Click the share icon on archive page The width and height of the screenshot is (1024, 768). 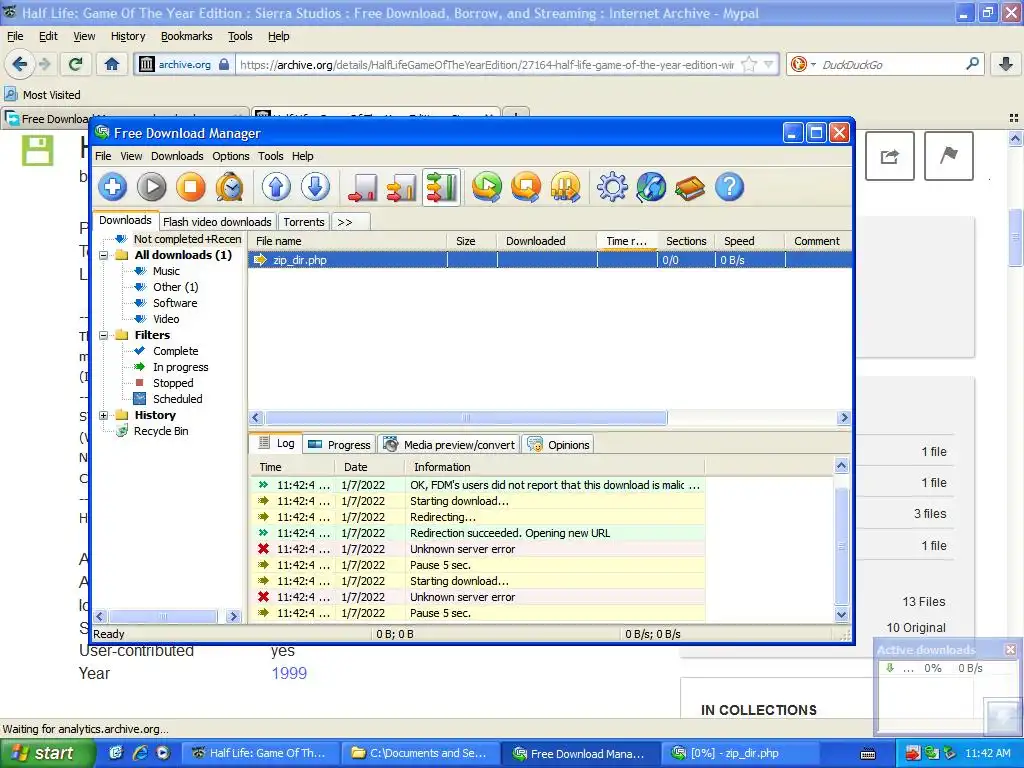889,156
